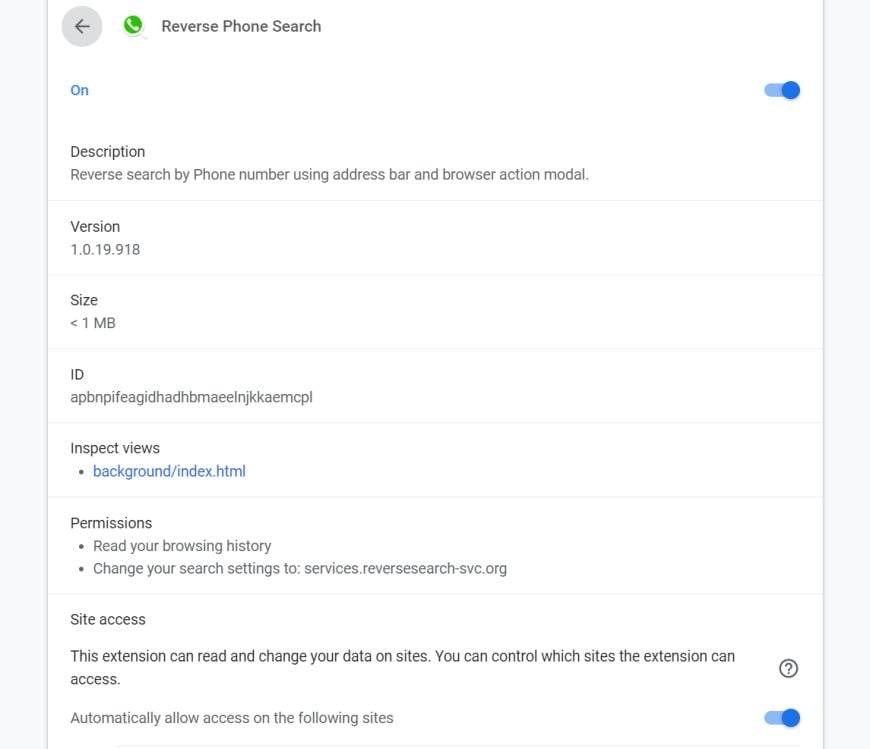The width and height of the screenshot is (870, 749).
Task: Open the background/index.html inspect view link
Action: [x=169, y=471]
